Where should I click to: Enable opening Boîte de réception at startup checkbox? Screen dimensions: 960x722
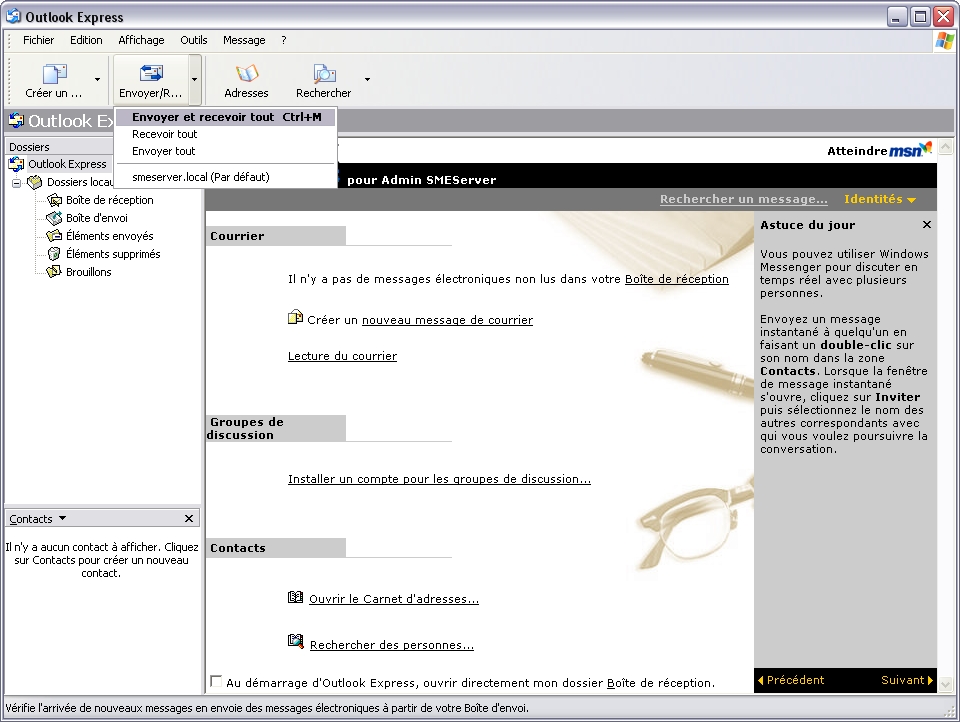tap(216, 681)
